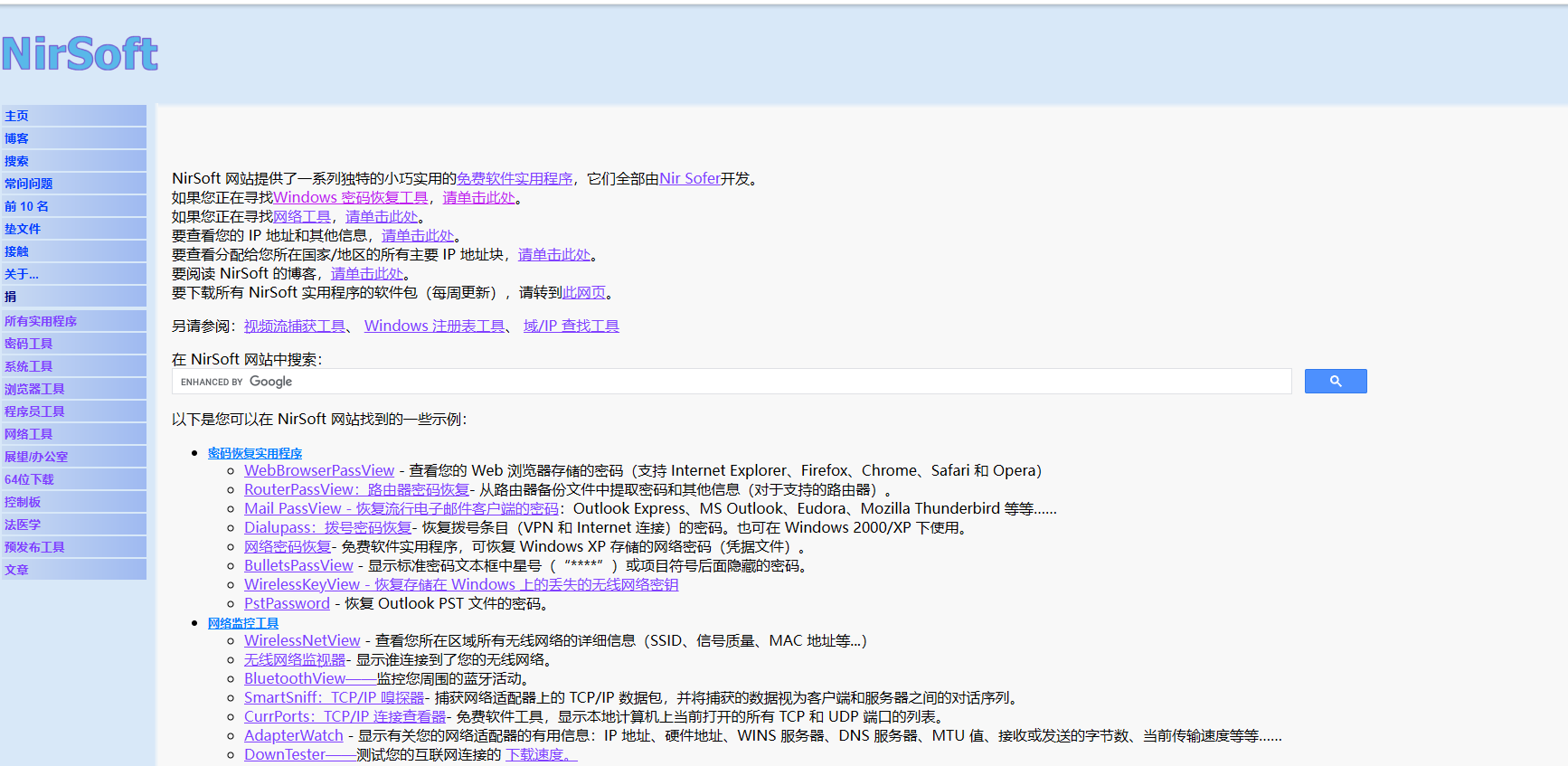Open the BulletsPassView link
Image resolution: width=1568 pixels, height=766 pixels.
pyautogui.click(x=298, y=565)
